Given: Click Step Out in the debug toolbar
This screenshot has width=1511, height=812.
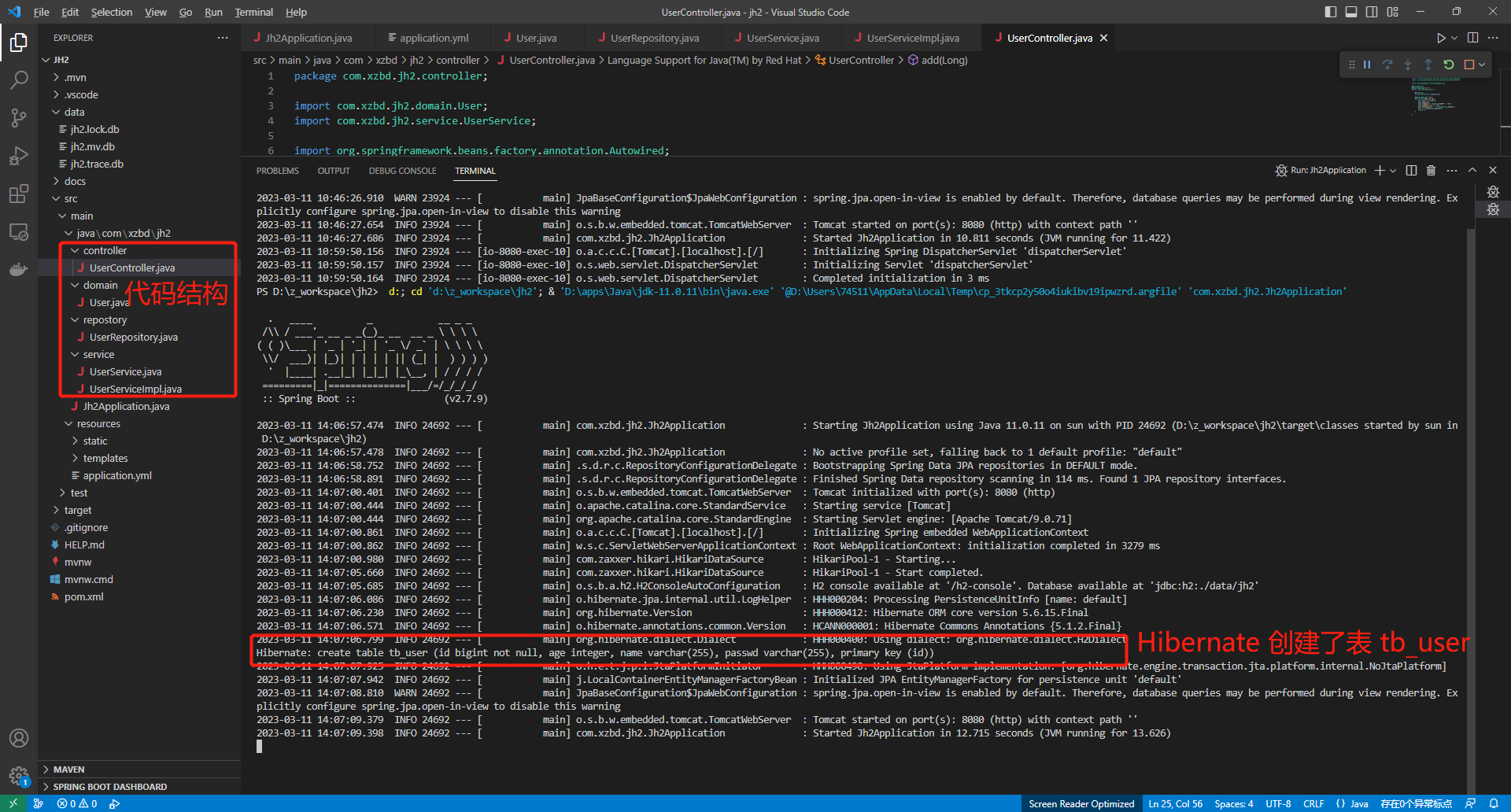Looking at the screenshot, I should [x=1428, y=65].
